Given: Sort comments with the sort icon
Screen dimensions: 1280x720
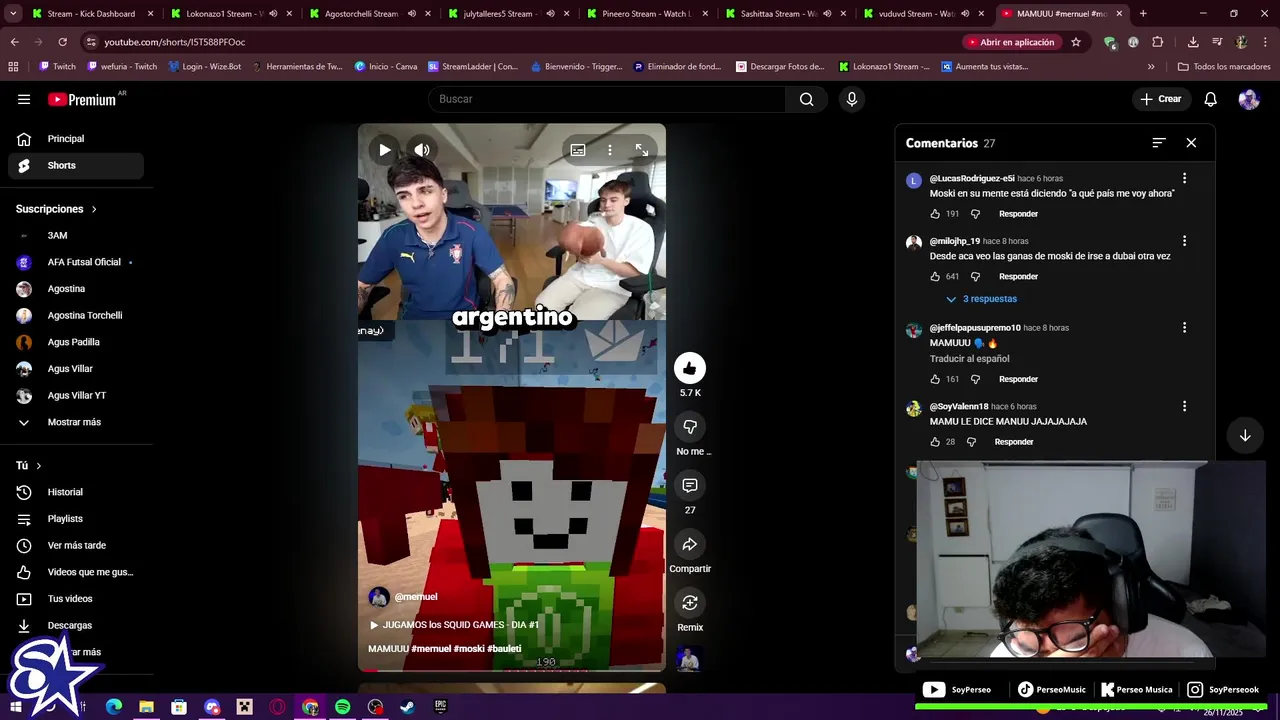Looking at the screenshot, I should (x=1159, y=143).
